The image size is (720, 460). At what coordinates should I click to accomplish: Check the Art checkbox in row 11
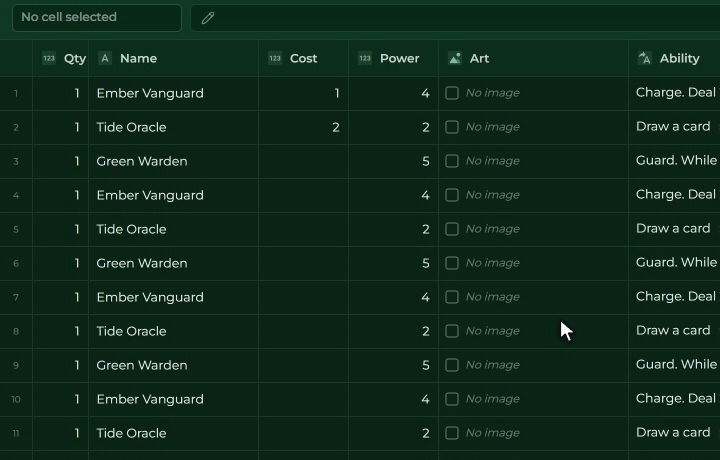coord(452,433)
